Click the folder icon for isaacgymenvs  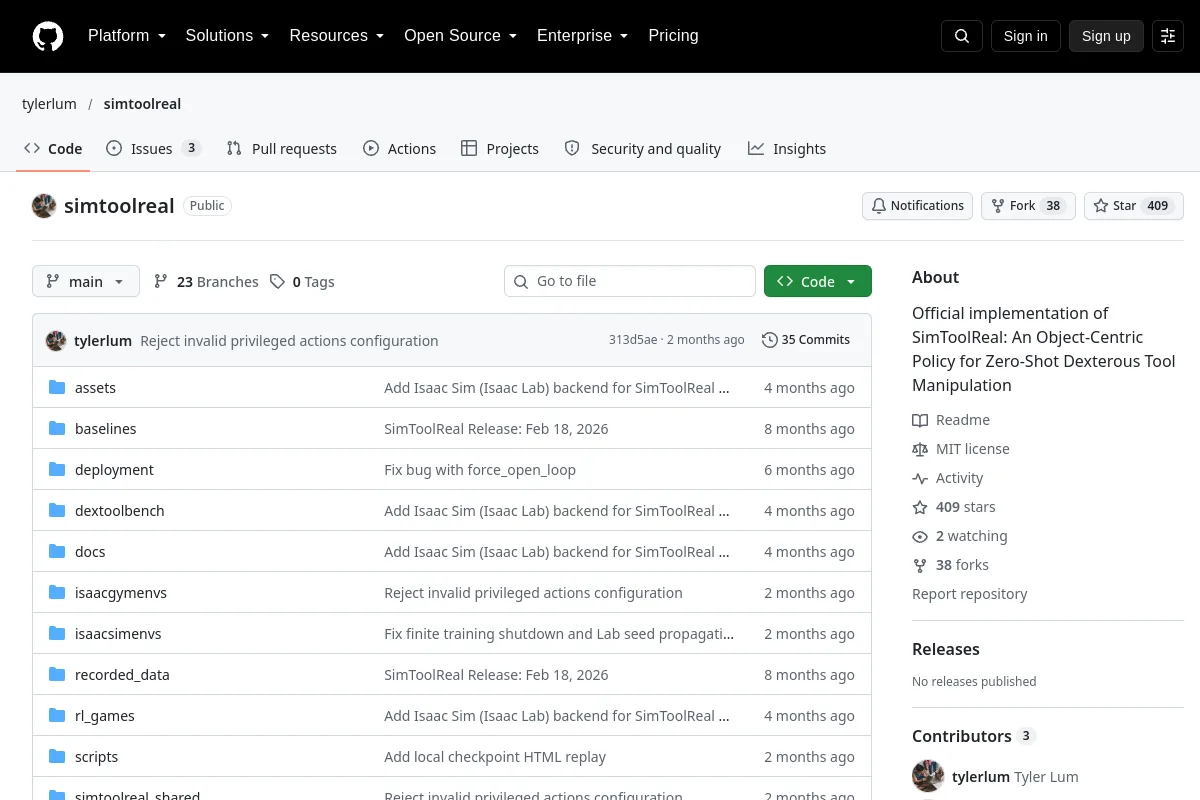(57, 593)
